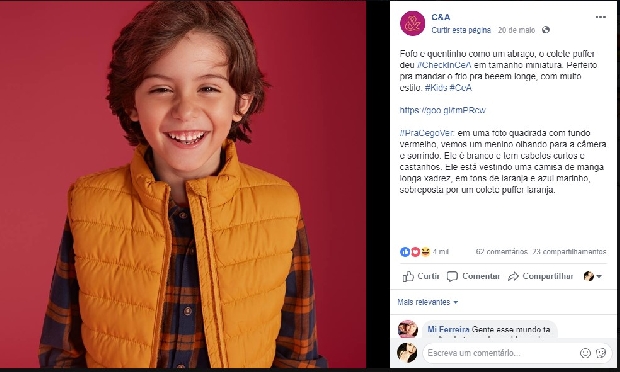Screen dimensions: 620x372
Task: Click the Compartilhar share arrow icon
Action: point(513,276)
